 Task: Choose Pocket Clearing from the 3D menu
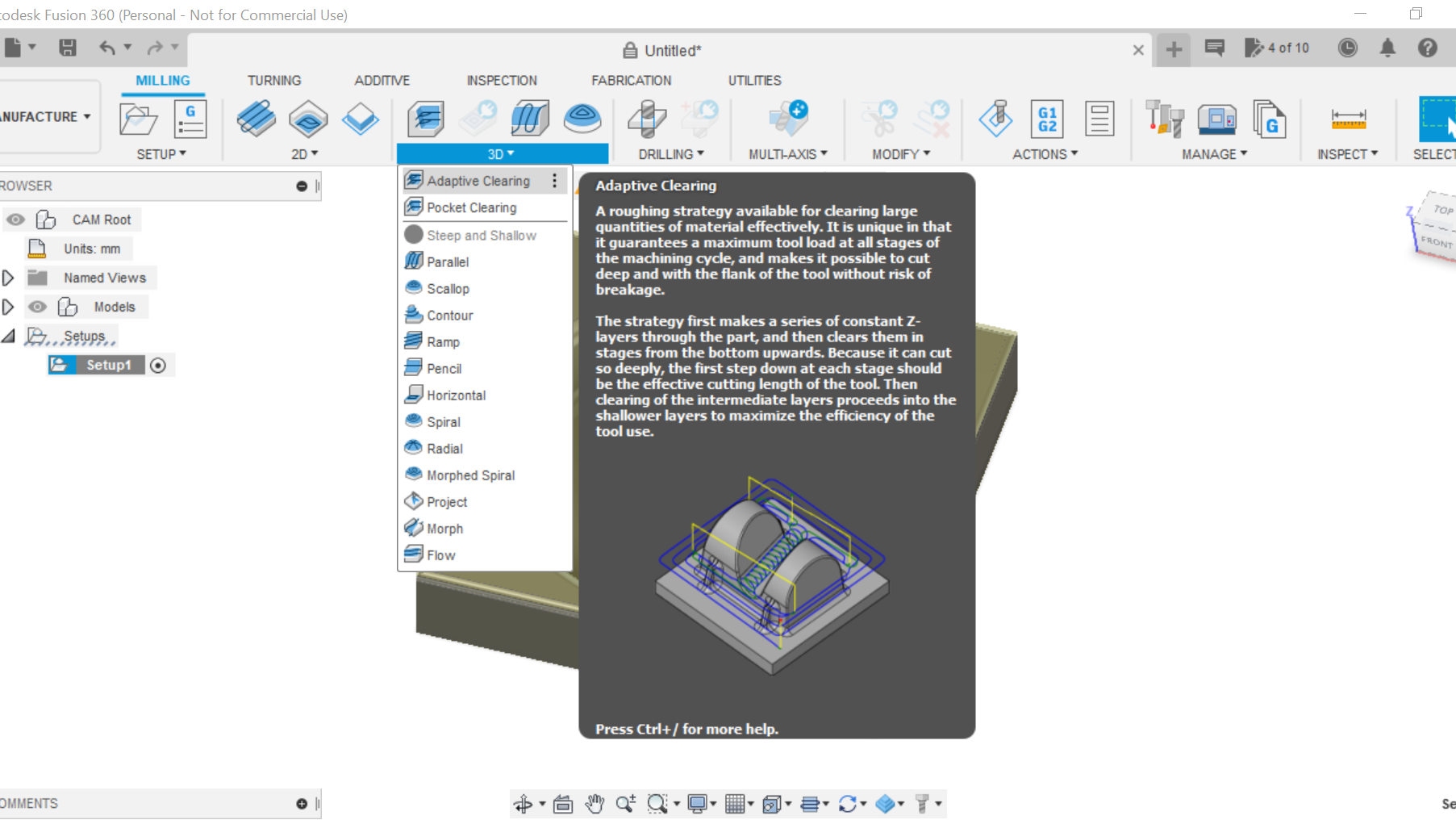[x=471, y=207]
